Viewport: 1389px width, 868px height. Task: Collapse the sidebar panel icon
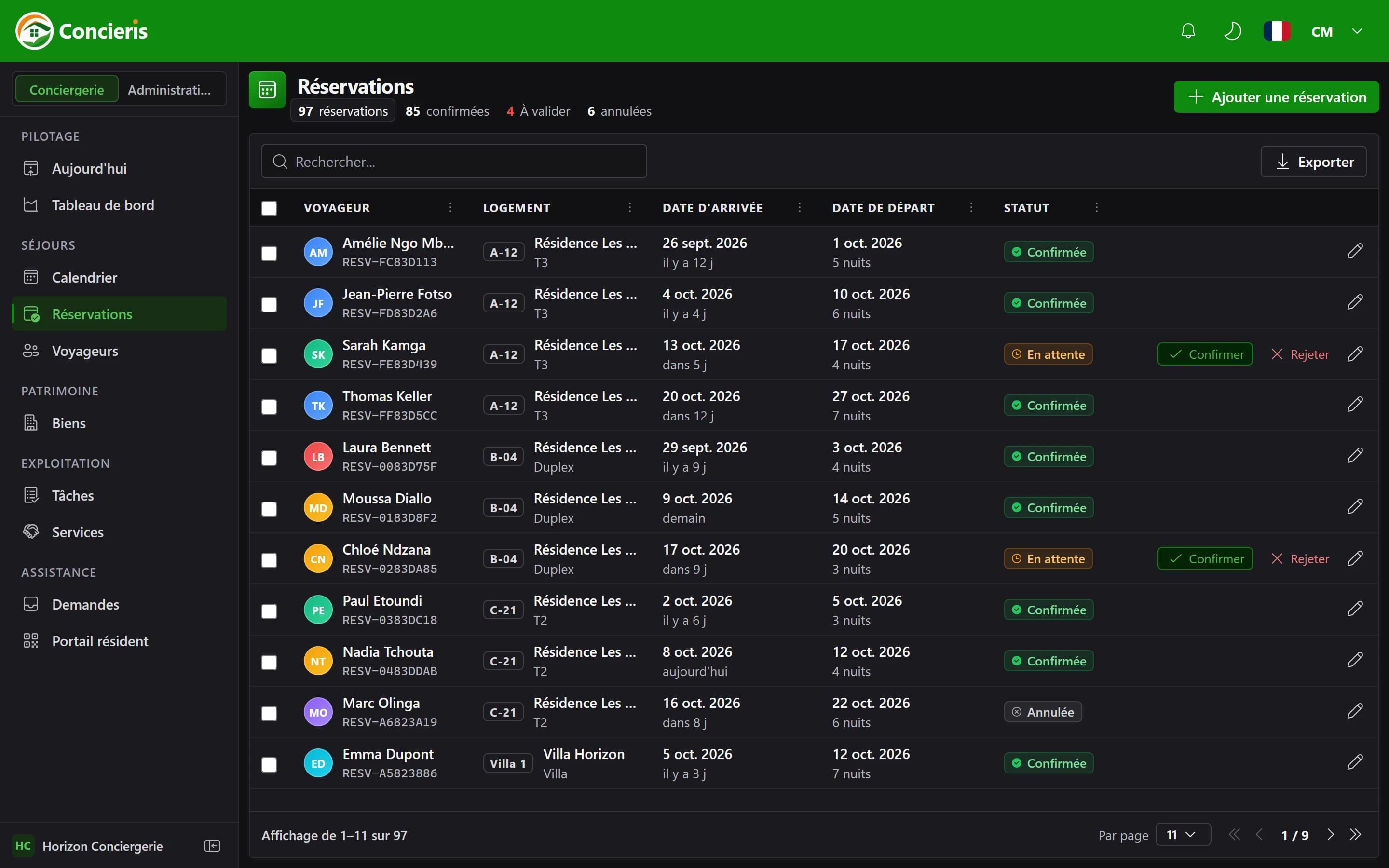coord(212,846)
